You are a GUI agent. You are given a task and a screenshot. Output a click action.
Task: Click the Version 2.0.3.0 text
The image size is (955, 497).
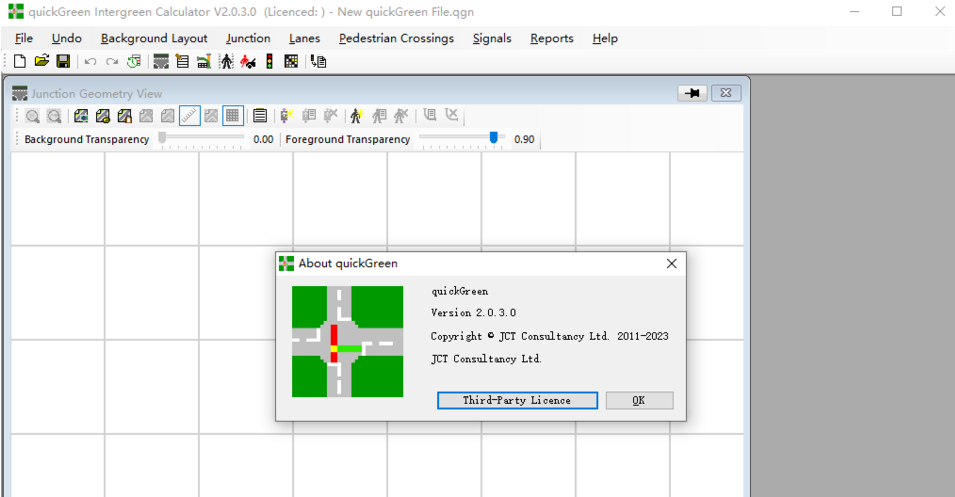coord(473,312)
